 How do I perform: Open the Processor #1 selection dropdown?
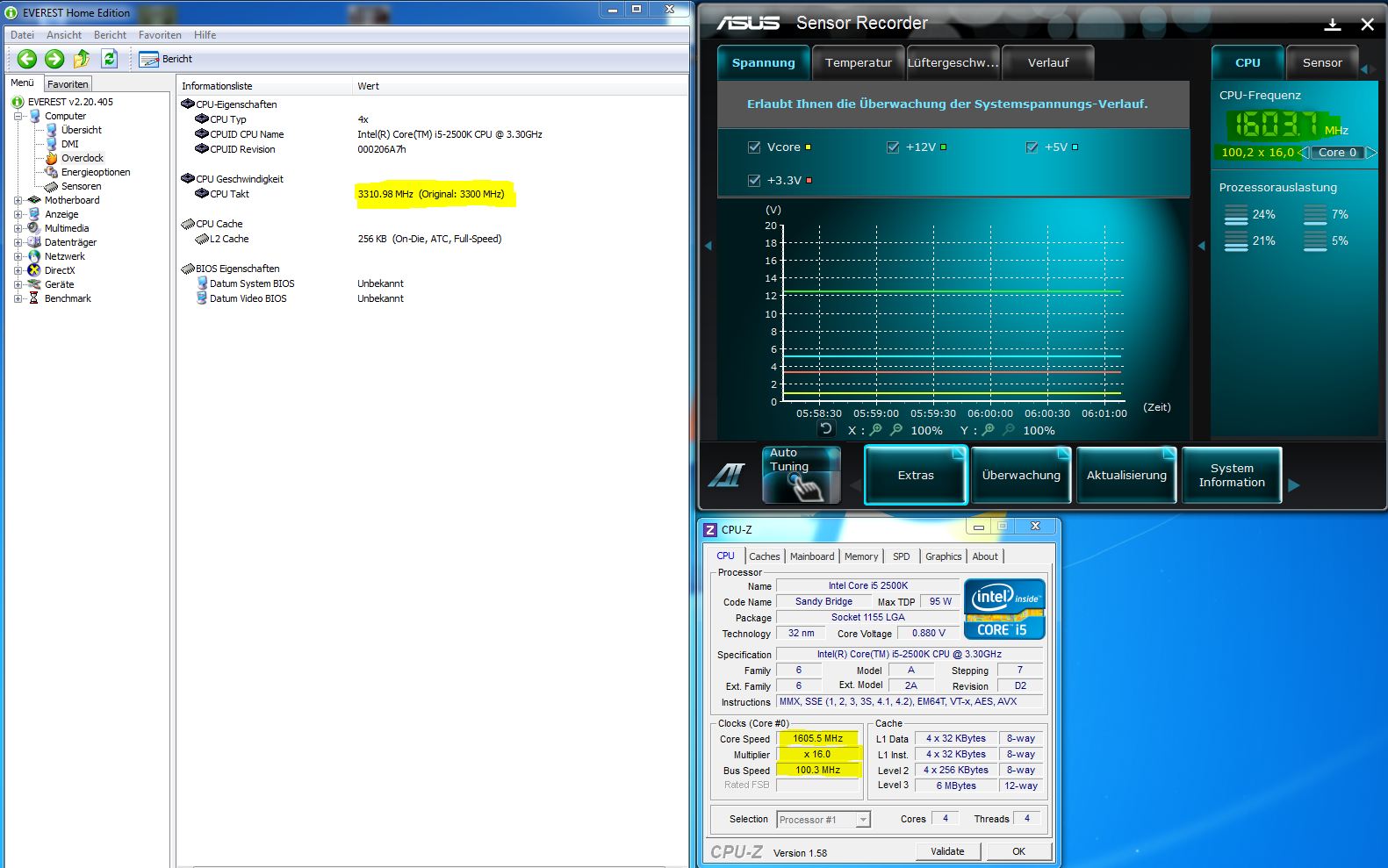pos(823,820)
